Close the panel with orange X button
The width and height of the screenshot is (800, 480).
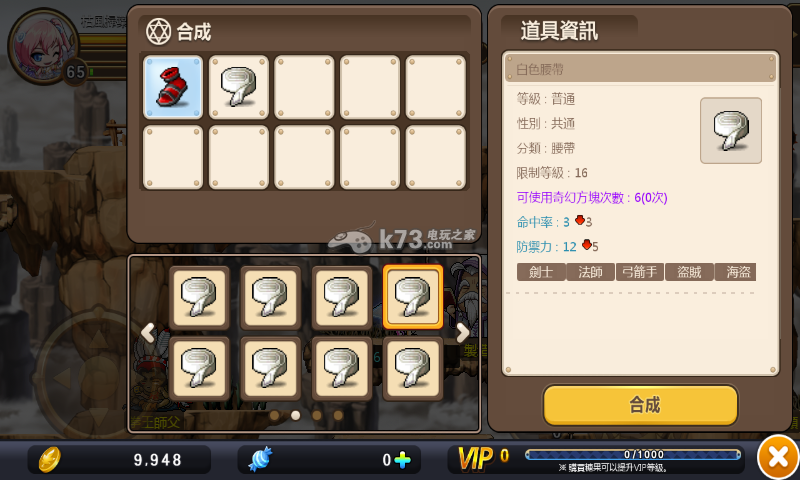[x=778, y=457]
